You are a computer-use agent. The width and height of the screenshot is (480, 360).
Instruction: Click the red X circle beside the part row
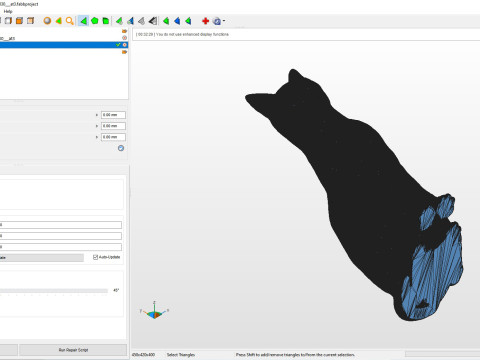pyautogui.click(x=124, y=38)
